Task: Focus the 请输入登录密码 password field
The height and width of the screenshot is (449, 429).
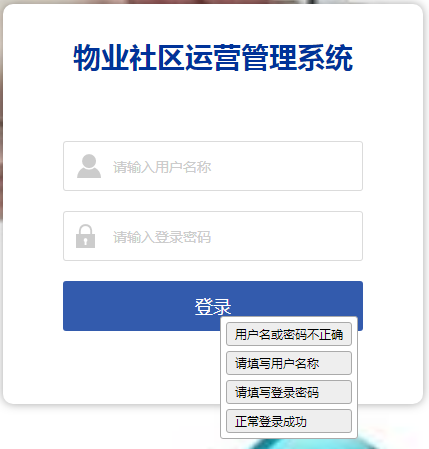Action: (x=213, y=236)
